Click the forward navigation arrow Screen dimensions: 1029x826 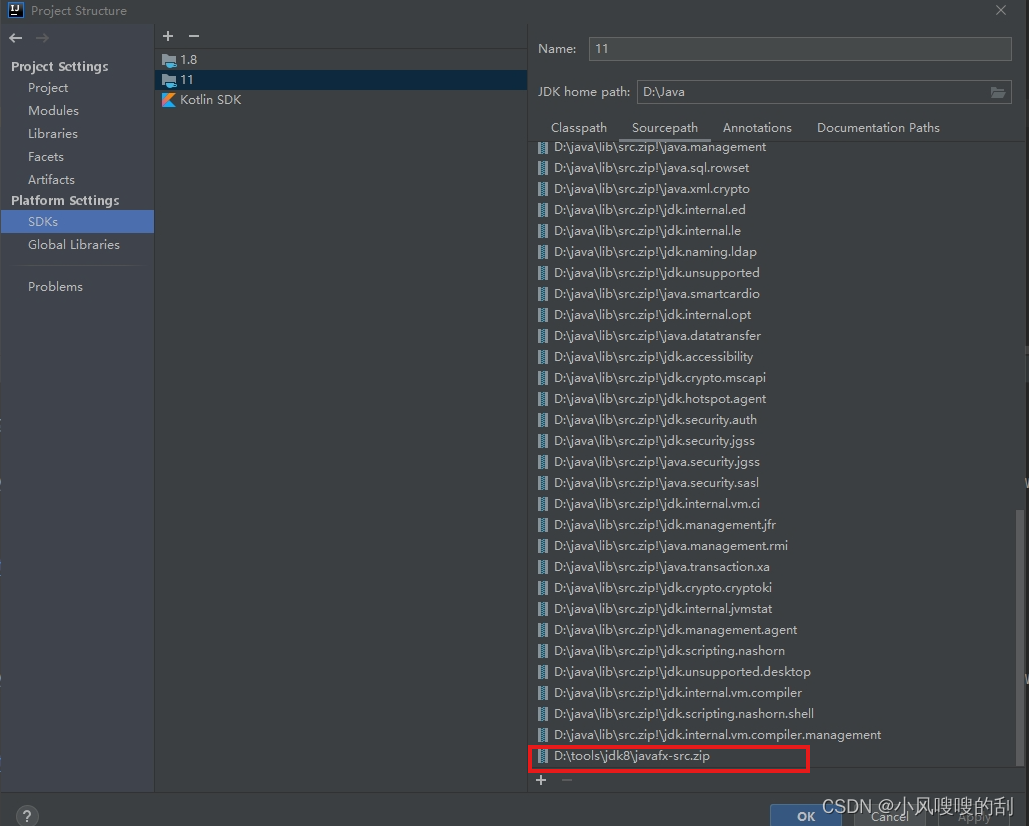tap(42, 38)
